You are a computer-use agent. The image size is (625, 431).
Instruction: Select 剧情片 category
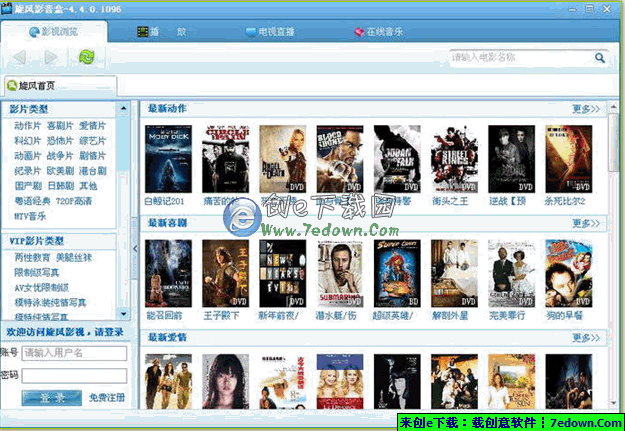pos(92,156)
